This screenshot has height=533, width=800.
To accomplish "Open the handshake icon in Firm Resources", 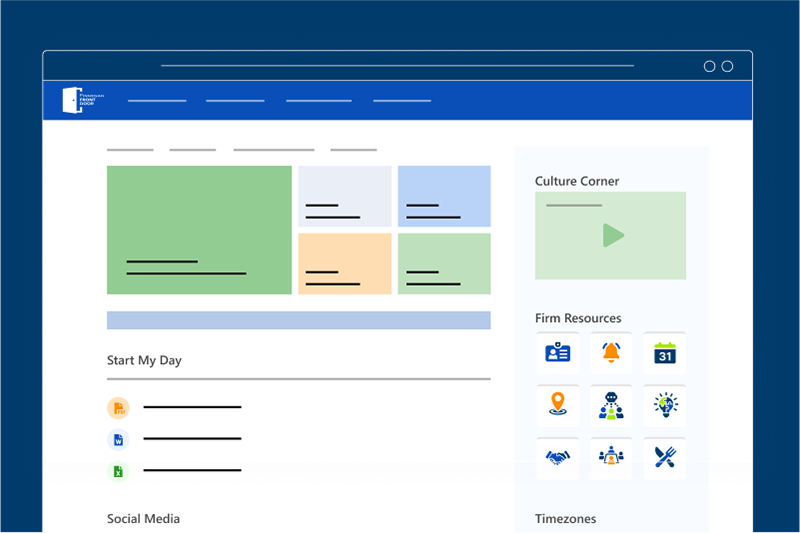I will tap(558, 458).
